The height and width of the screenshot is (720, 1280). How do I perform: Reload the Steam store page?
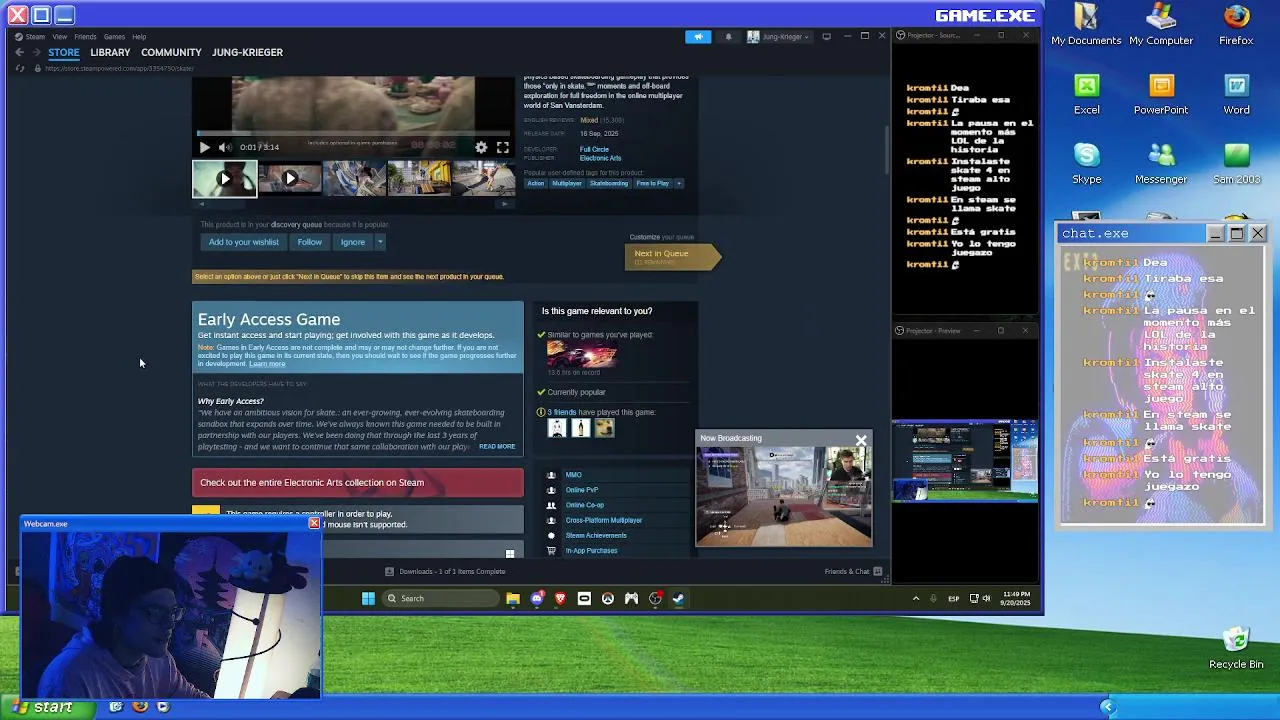tap(19, 68)
